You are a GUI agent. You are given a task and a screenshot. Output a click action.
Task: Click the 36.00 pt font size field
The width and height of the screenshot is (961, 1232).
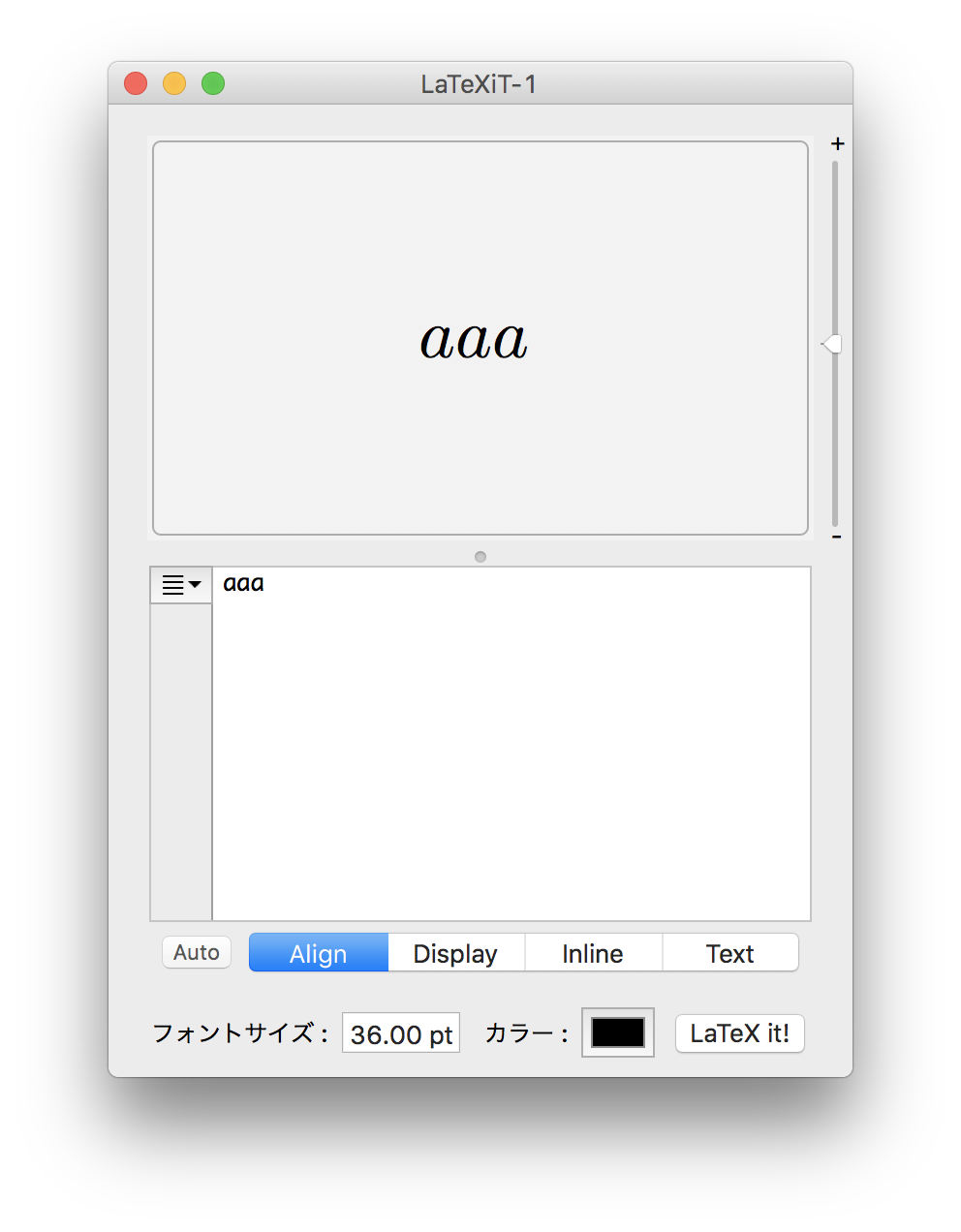tap(401, 1033)
